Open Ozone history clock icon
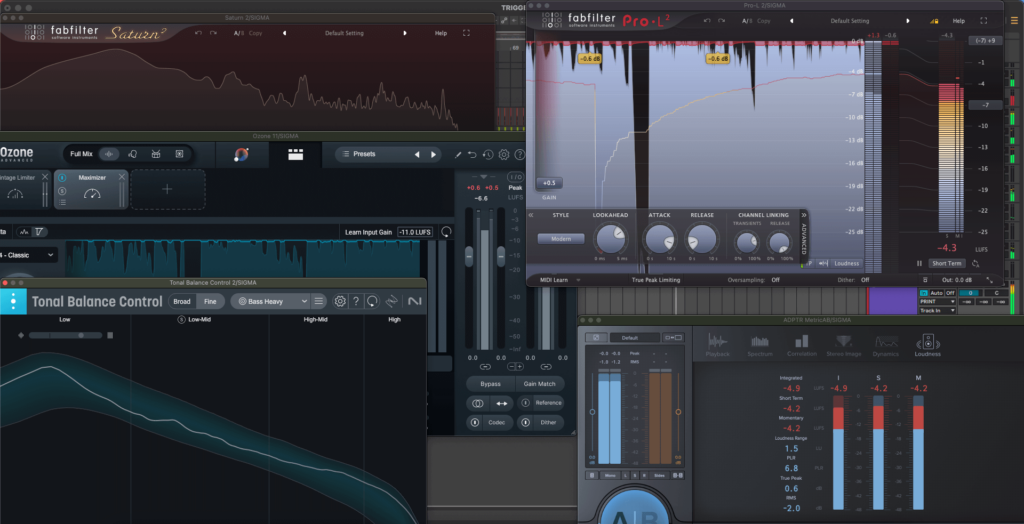The image size is (1024, 524). click(488, 155)
